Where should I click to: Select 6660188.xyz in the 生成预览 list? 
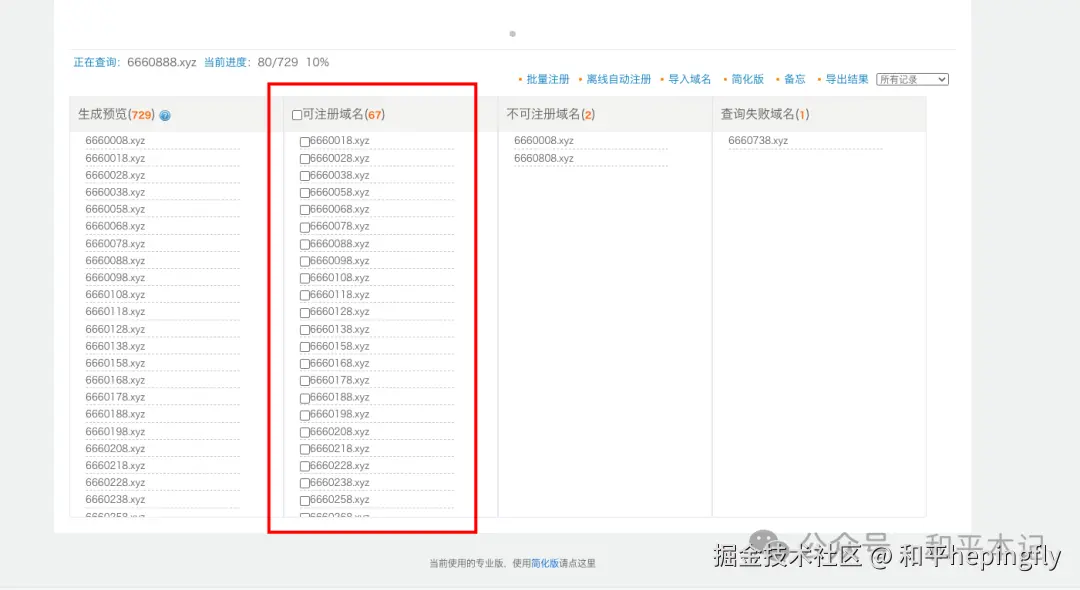point(115,414)
